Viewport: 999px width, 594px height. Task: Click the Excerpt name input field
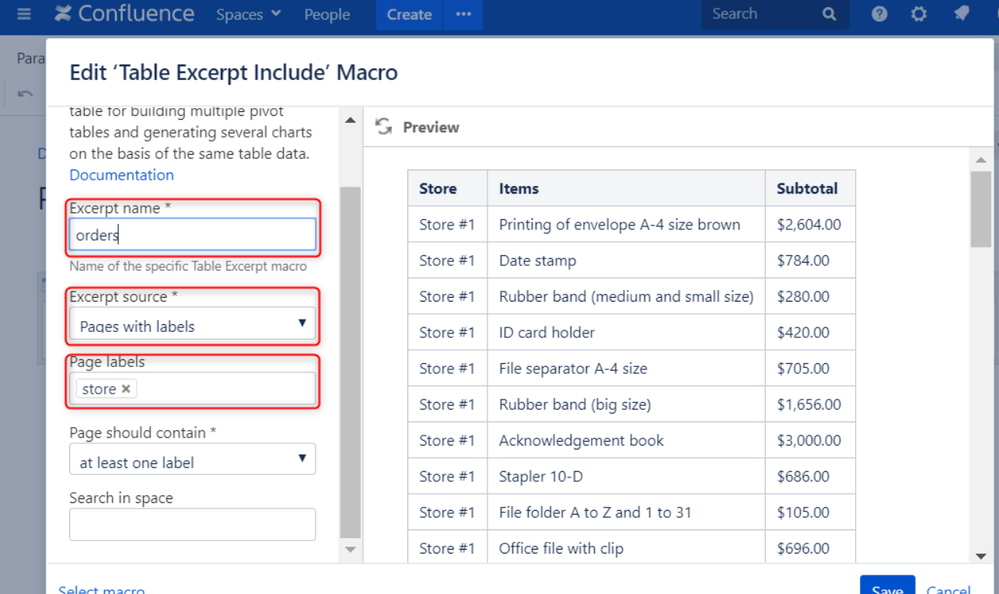192,235
